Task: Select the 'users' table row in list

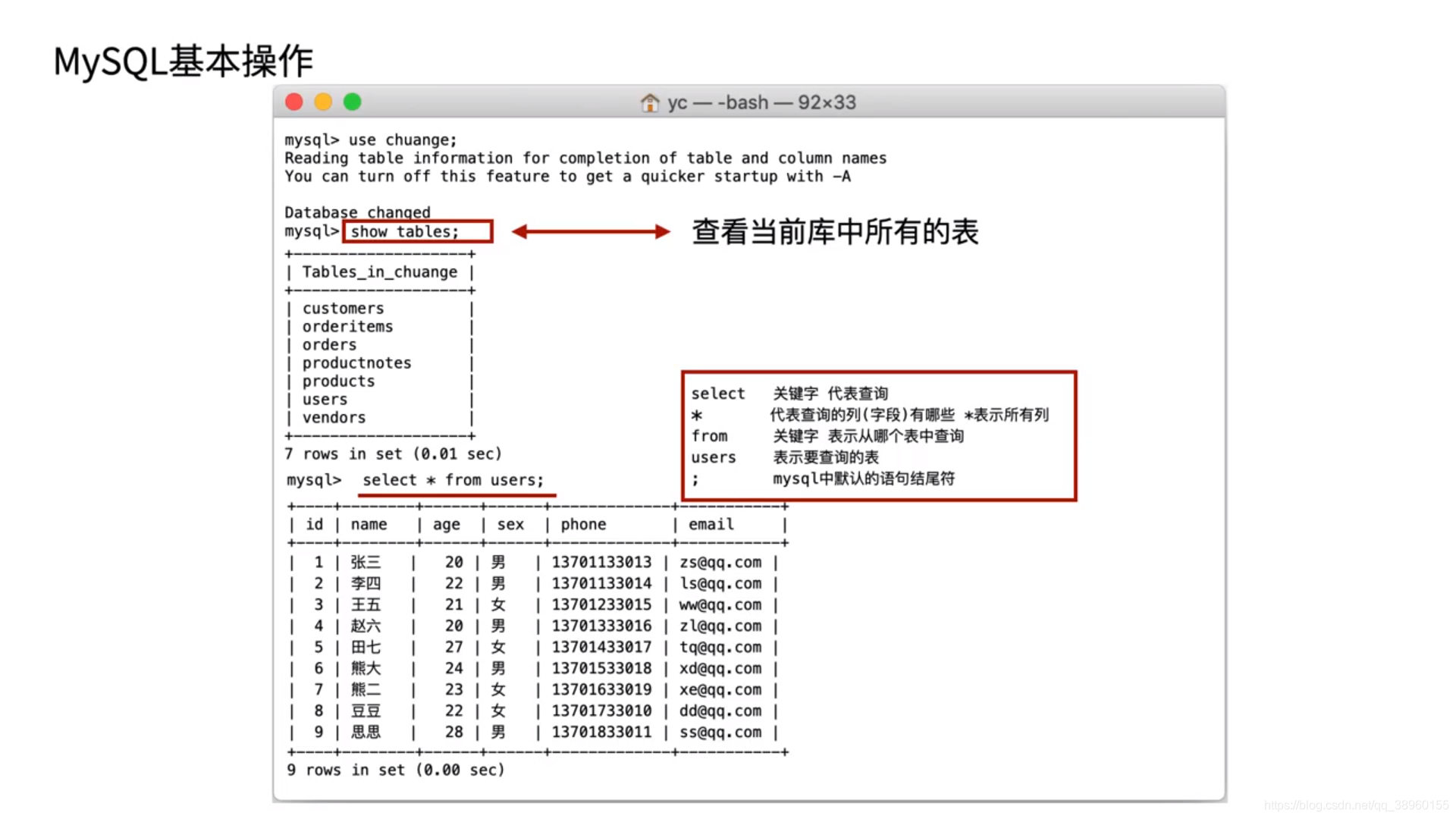Action: pos(325,400)
